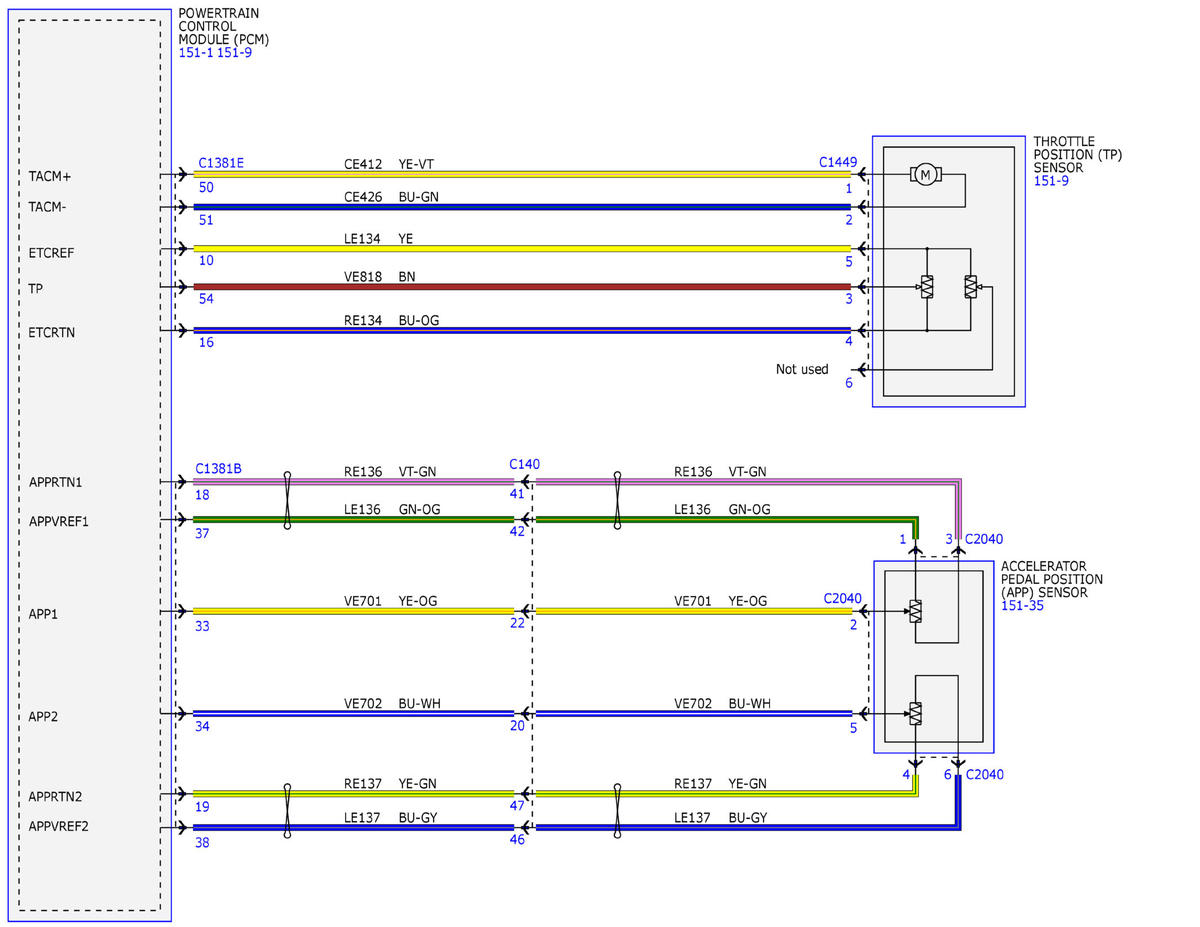
Task: Click the CE412 YE-VT wire label
Action: coord(391,164)
